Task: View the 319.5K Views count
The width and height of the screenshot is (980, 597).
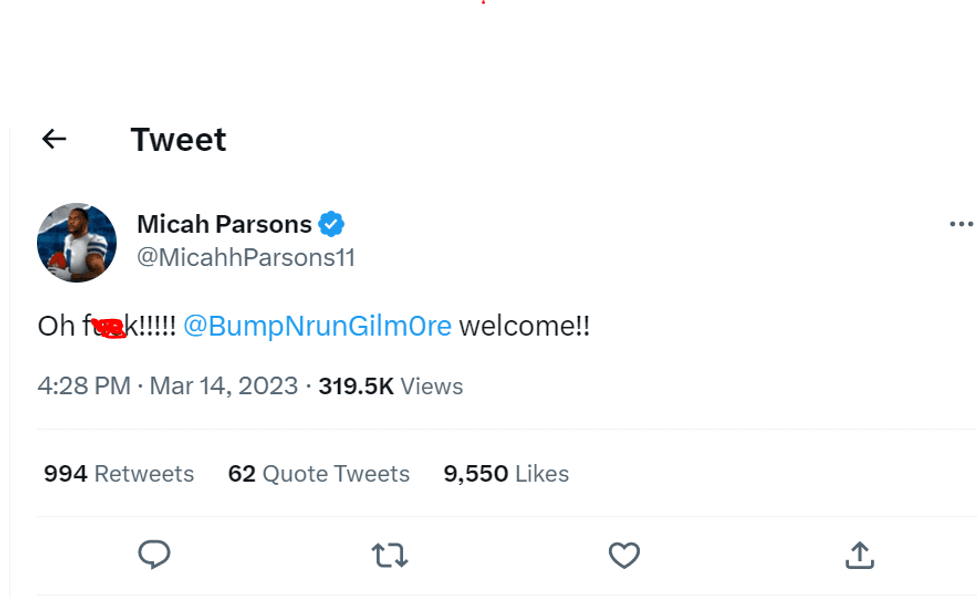Action: 390,386
